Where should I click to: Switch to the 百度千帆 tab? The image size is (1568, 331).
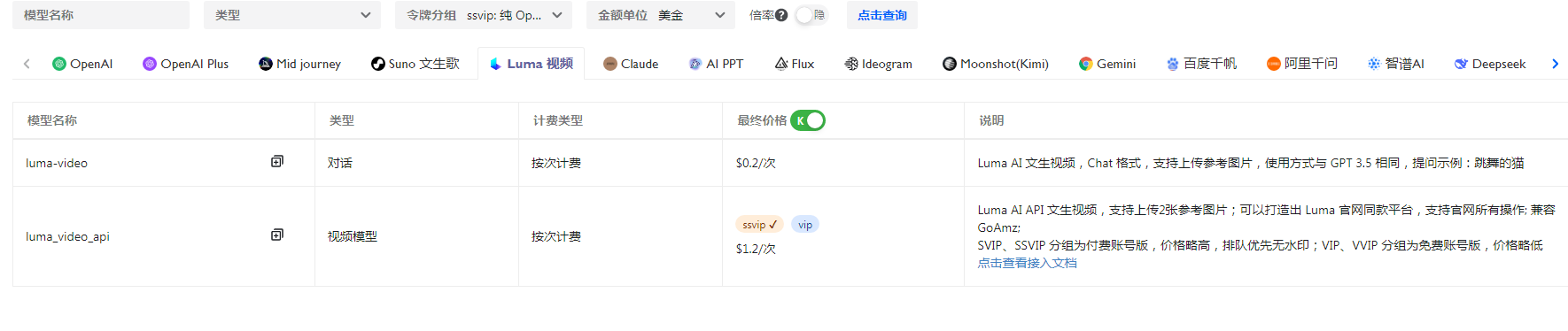pyautogui.click(x=1201, y=64)
